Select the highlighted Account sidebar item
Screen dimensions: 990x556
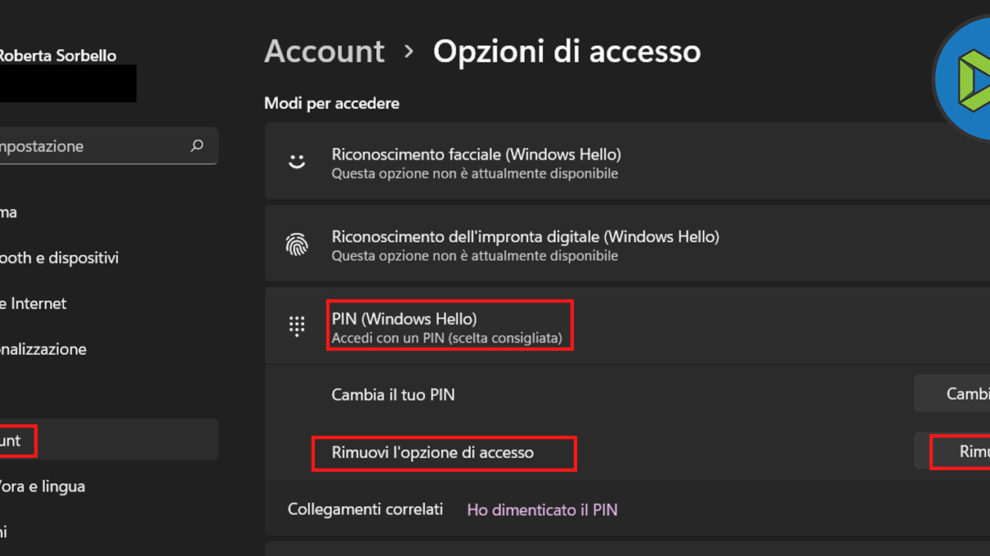click(14, 440)
